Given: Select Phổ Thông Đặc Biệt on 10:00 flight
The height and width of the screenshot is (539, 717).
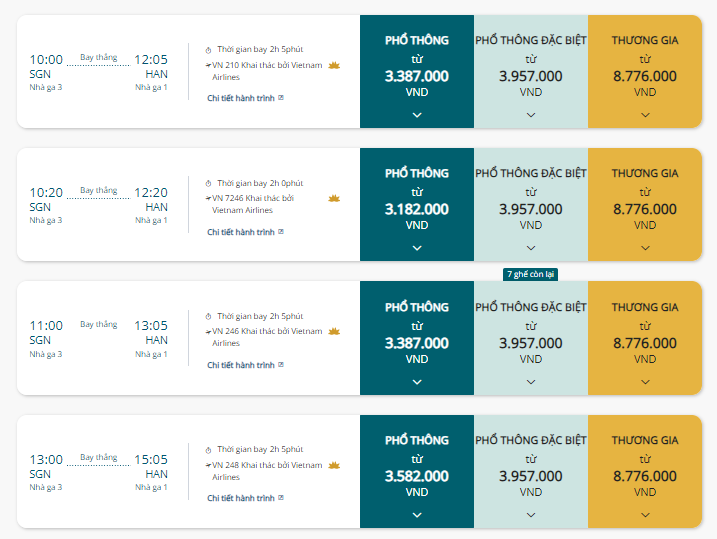Looking at the screenshot, I should click(531, 72).
